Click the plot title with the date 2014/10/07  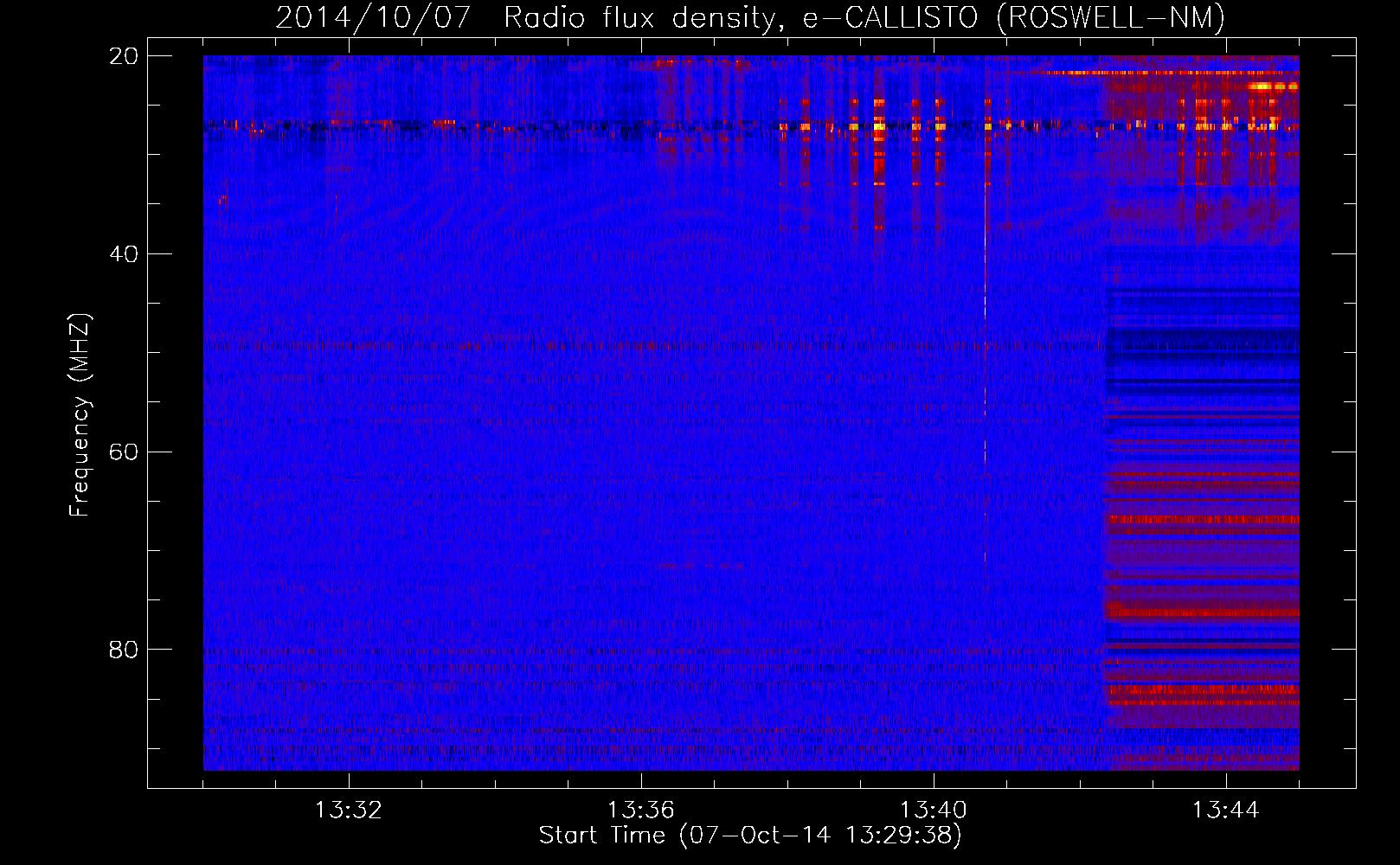coord(750,17)
